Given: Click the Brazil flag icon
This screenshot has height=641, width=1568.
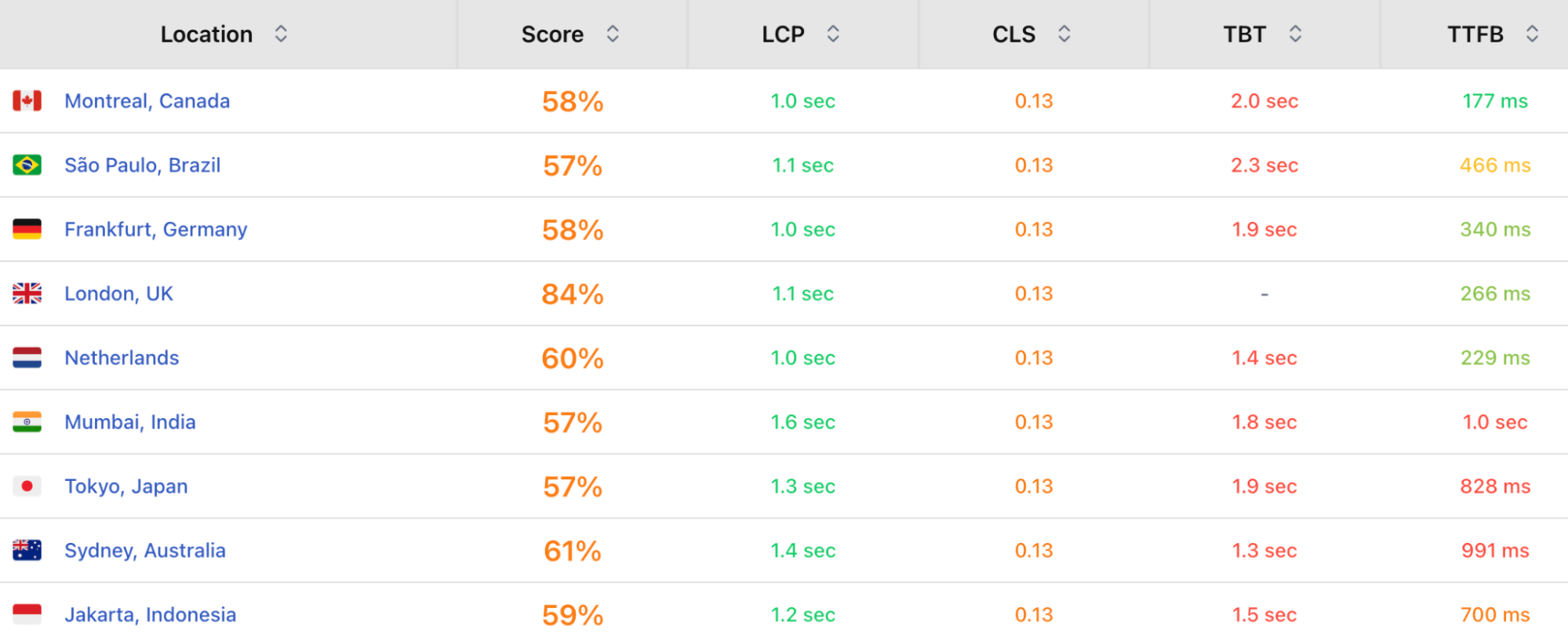Looking at the screenshot, I should pyautogui.click(x=27, y=166).
